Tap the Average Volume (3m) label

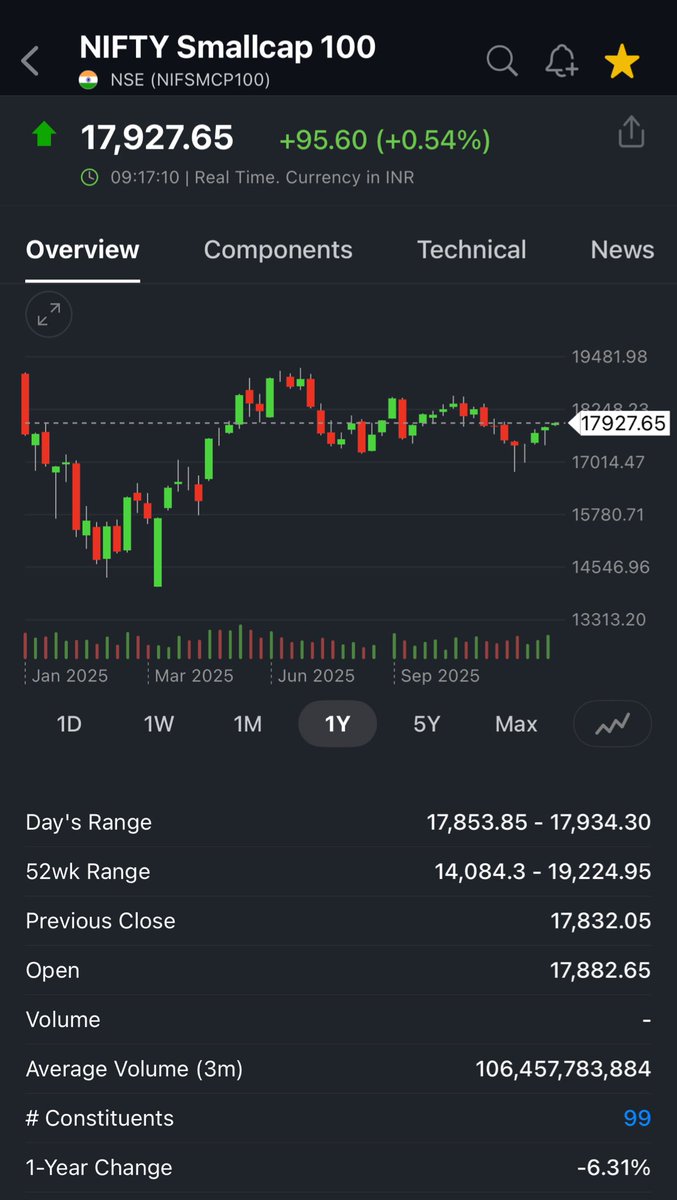(134, 1069)
